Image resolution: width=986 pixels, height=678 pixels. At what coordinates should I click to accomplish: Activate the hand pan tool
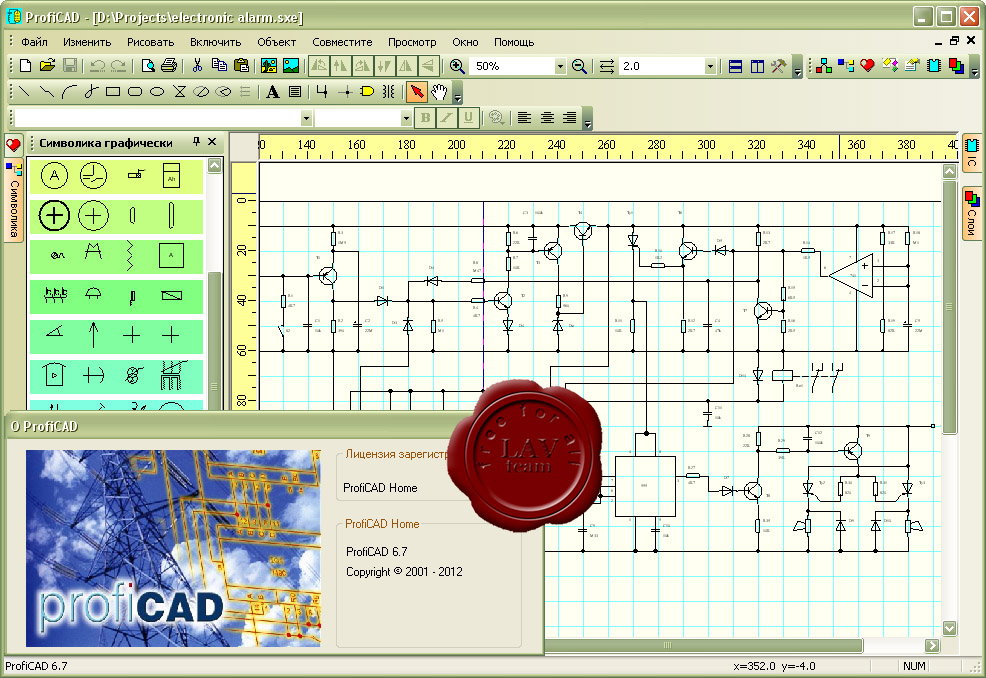[439, 92]
